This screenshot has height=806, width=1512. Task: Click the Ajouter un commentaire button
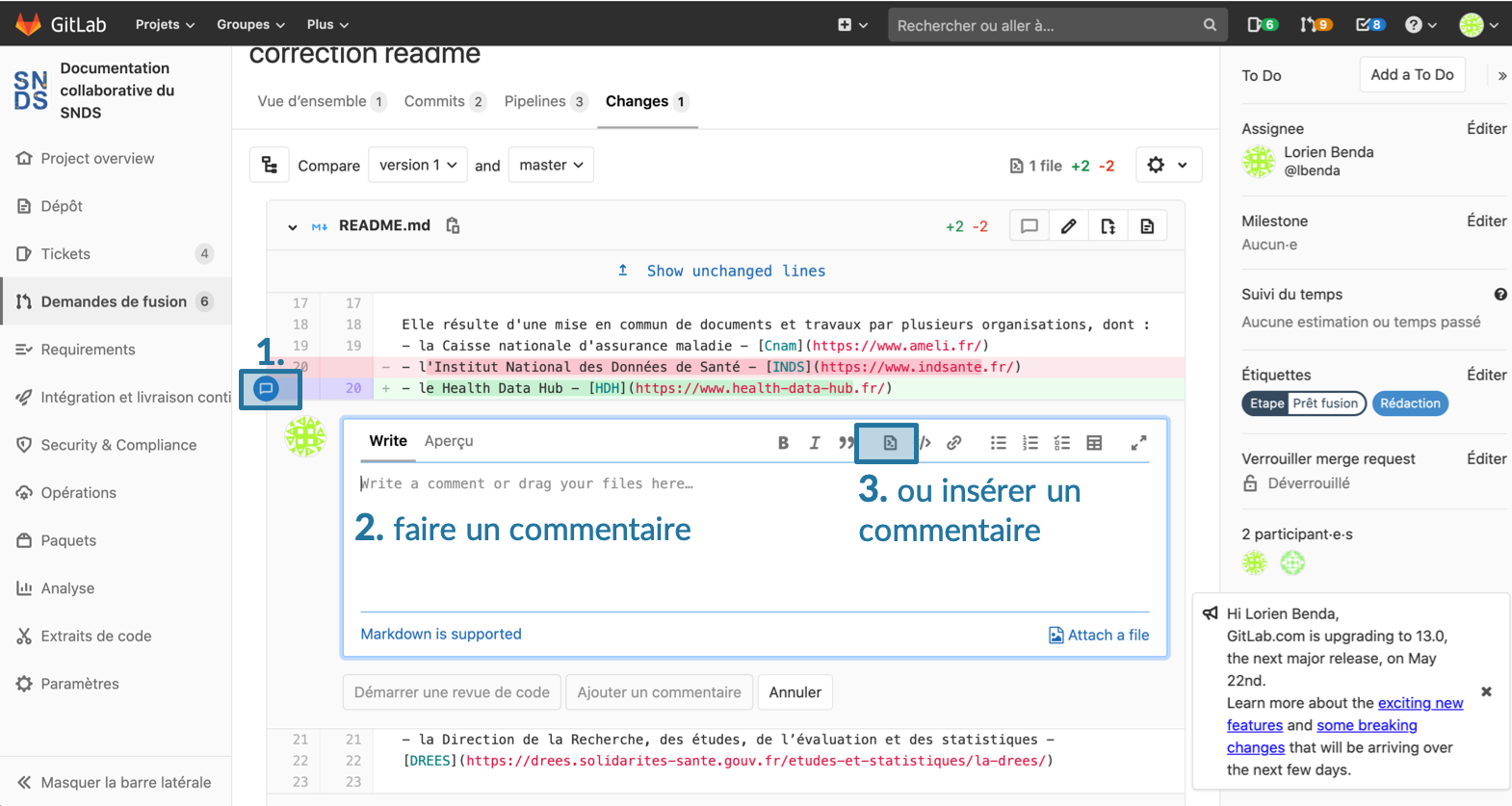point(660,692)
